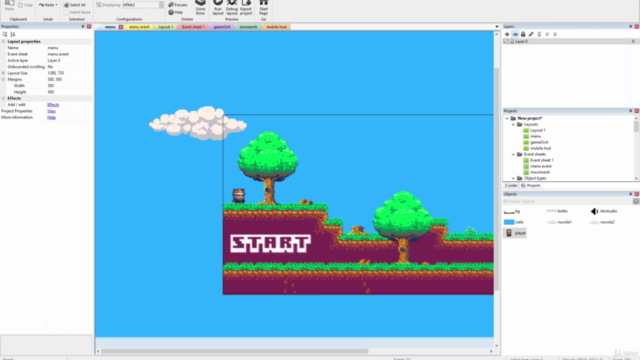Viewport: 640px width, 360px height.
Task: Click the Paste clipboard button
Action: tap(9, 5)
